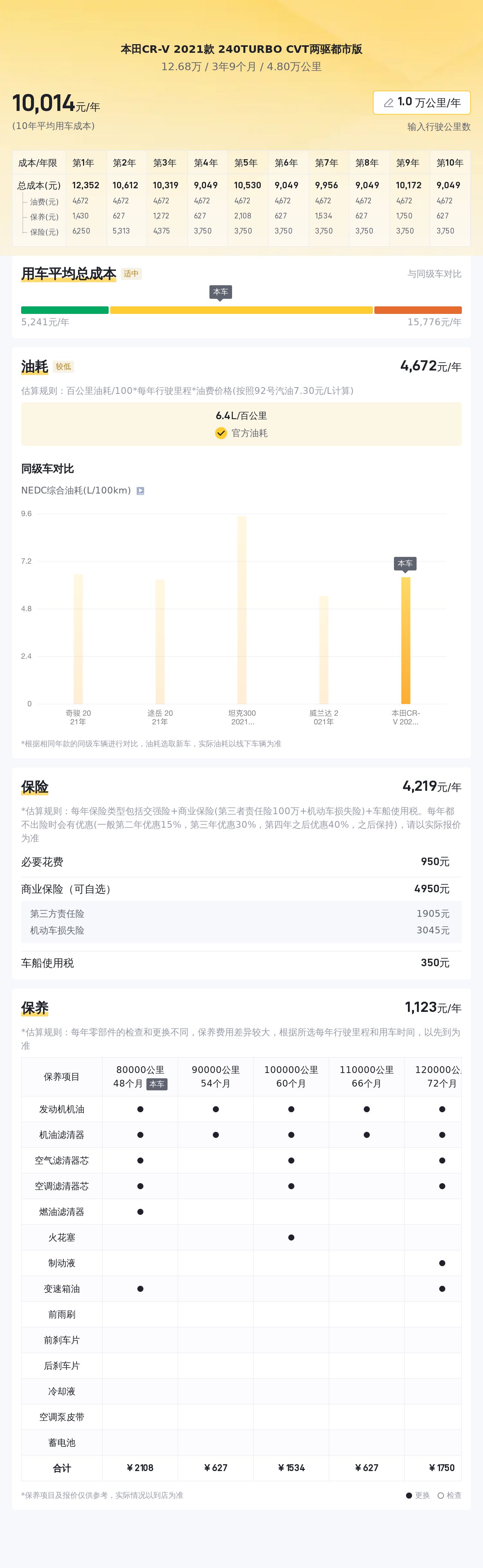Select the 80000公里 48个月 maintenance column
Viewport: 483px width, 1568px height.
[140, 1076]
